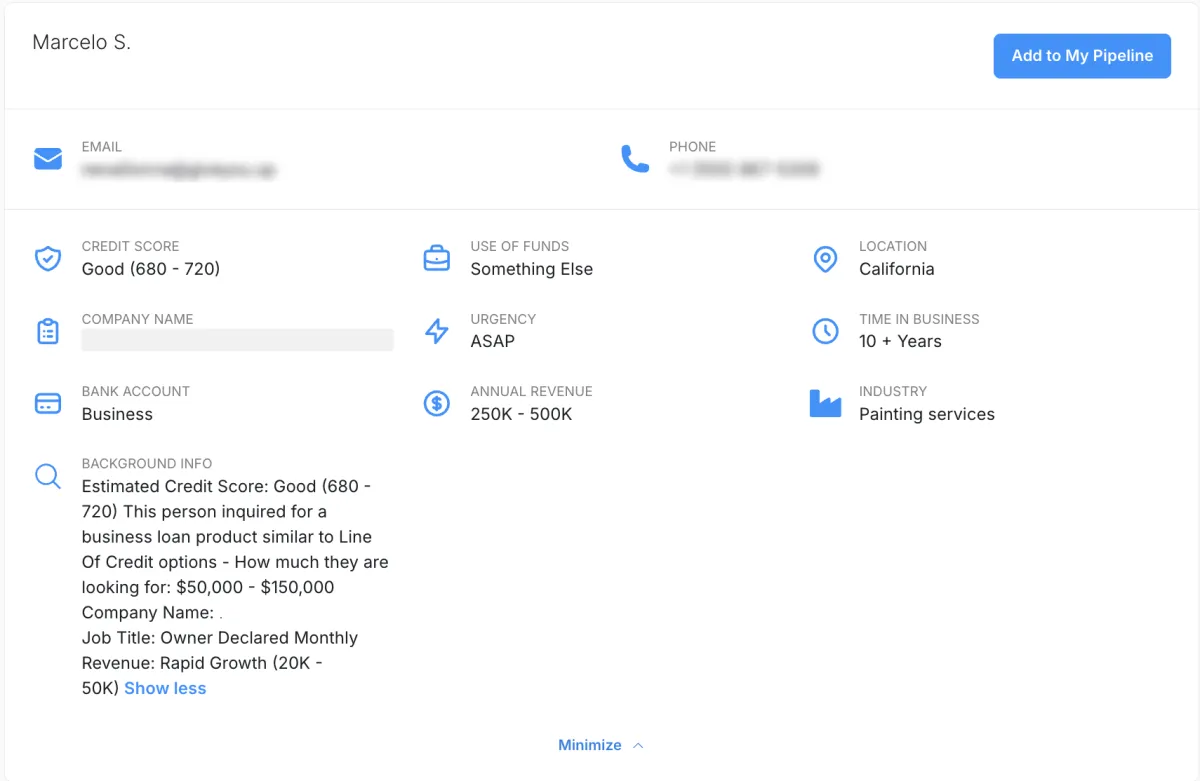Click the bank account card icon
Viewport: 1200px width, 781px height.
point(48,403)
